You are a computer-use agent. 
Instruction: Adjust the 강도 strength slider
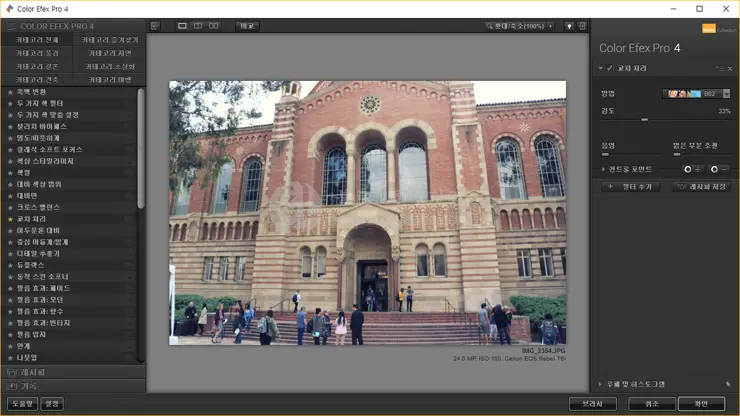pos(645,120)
